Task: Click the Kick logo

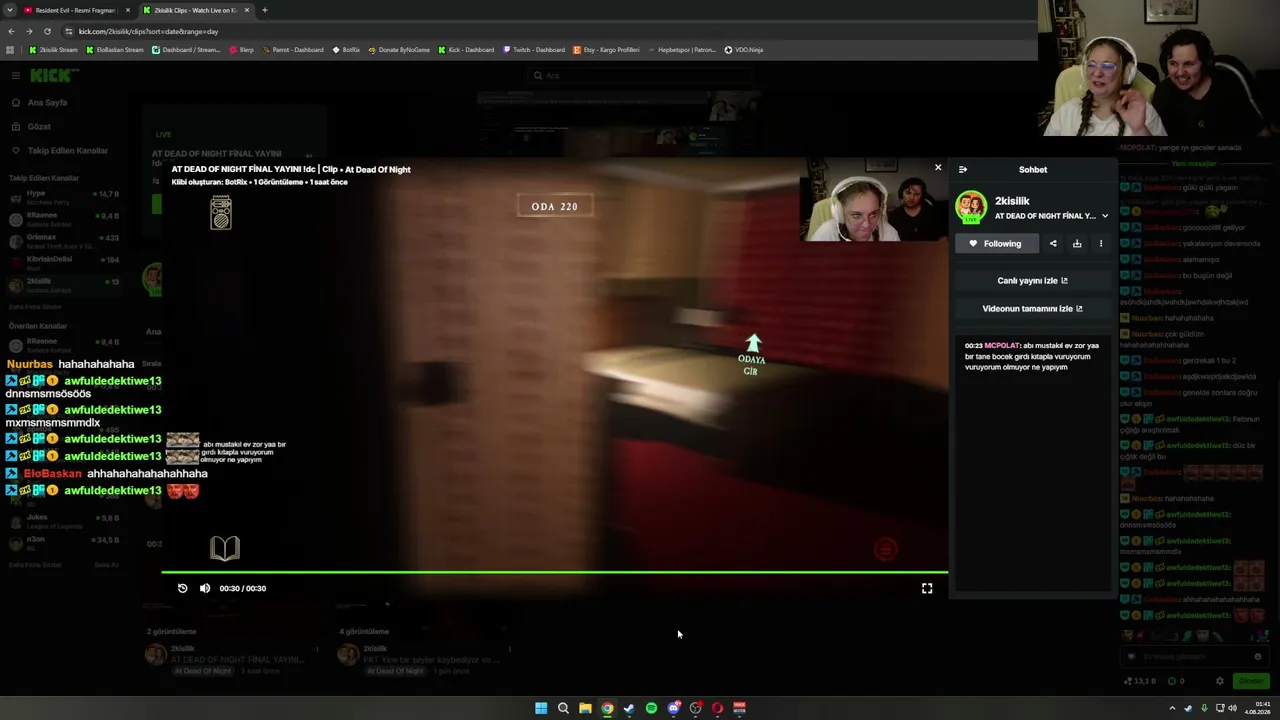Action: [53, 76]
